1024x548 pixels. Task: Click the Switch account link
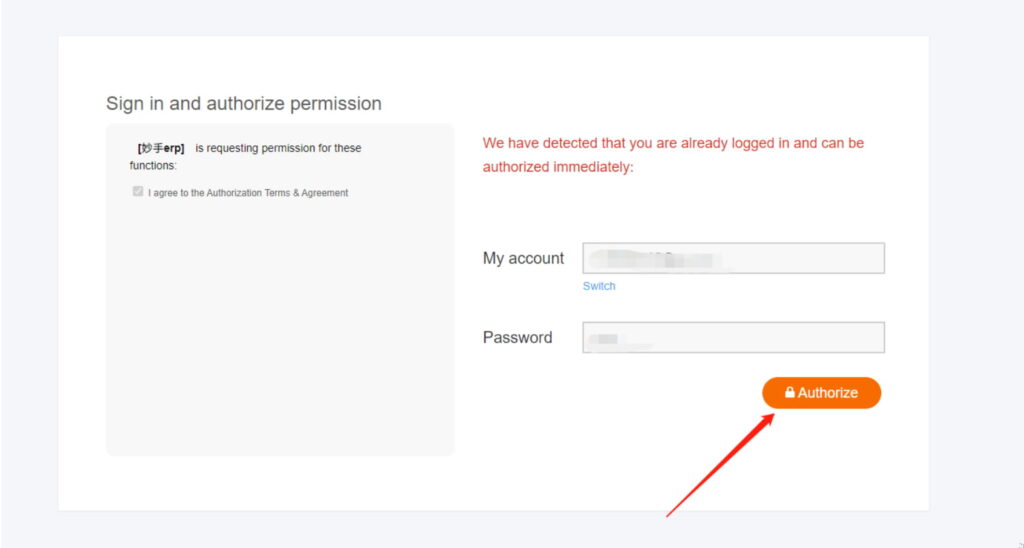pos(599,286)
